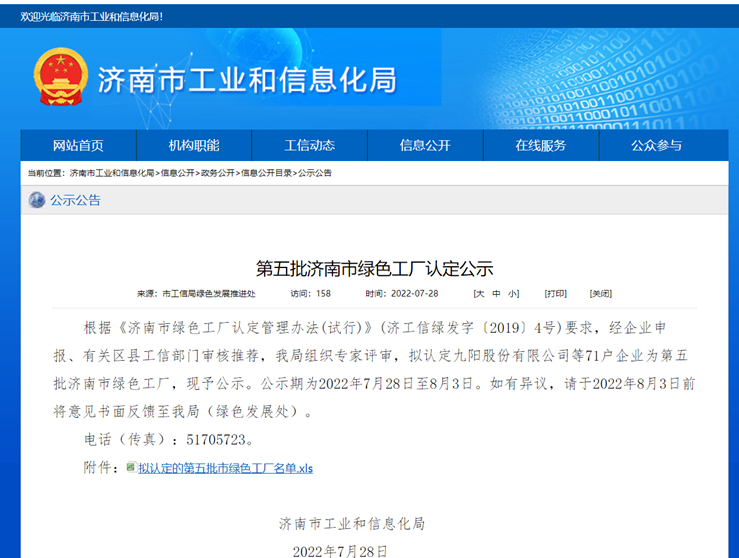
Task: Open the 机构职能 menu item
Action: tap(194, 146)
